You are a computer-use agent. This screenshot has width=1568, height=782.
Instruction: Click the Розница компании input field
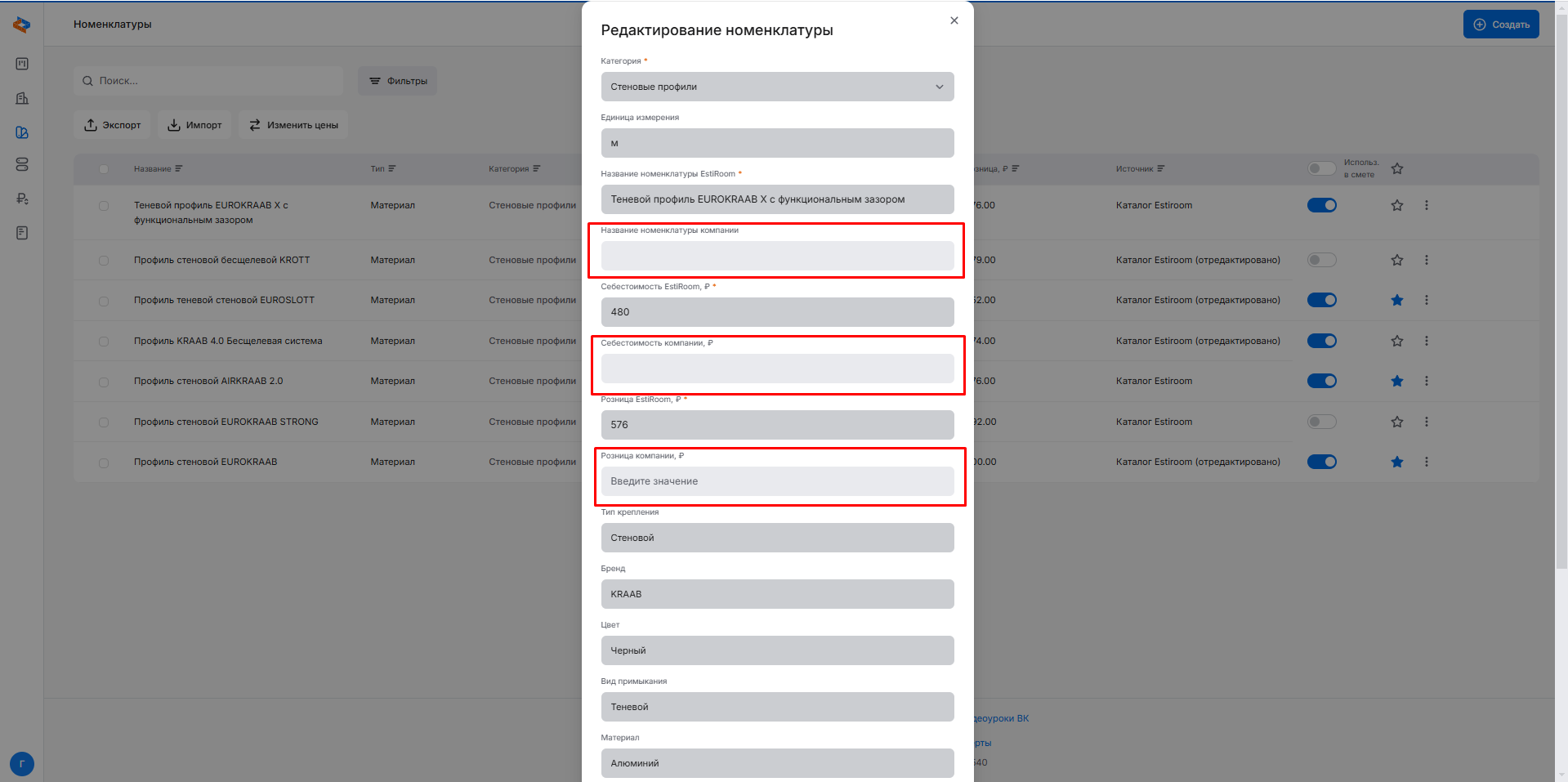point(776,481)
